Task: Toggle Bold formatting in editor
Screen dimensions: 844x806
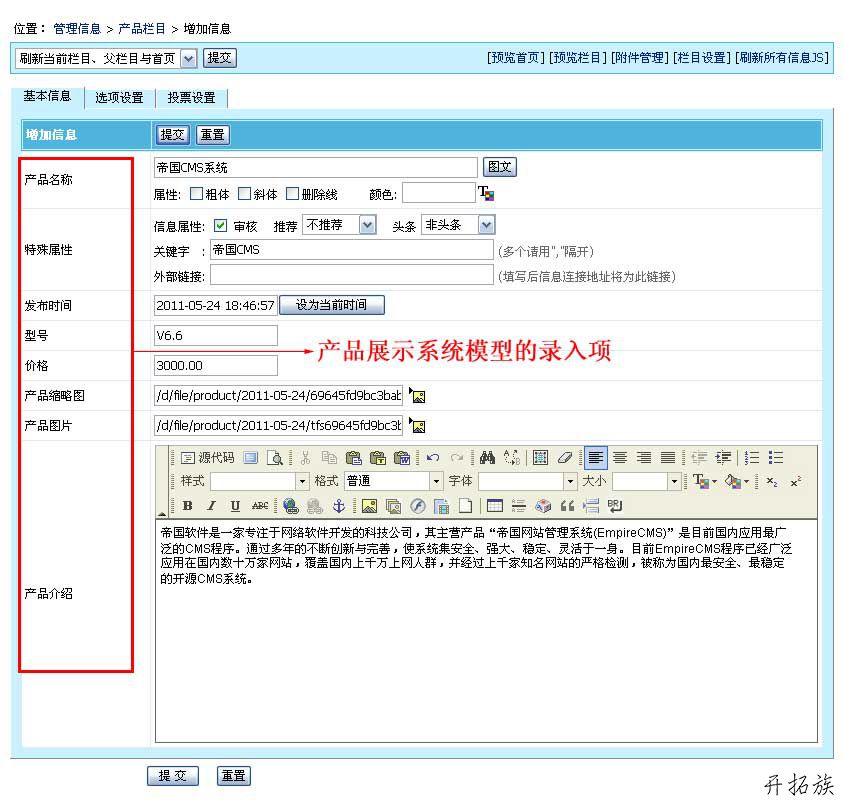Action: coord(187,506)
